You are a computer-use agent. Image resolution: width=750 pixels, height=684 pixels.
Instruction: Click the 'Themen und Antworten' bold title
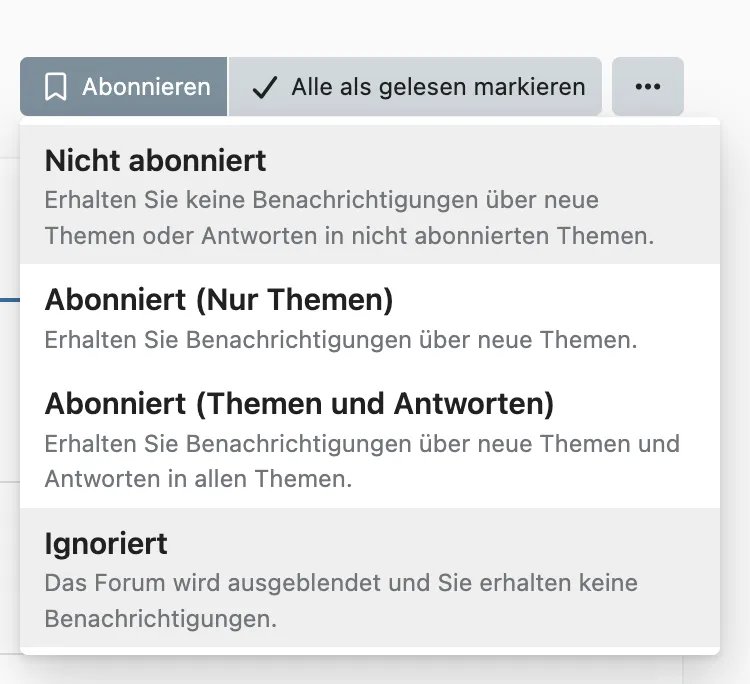pos(375,404)
